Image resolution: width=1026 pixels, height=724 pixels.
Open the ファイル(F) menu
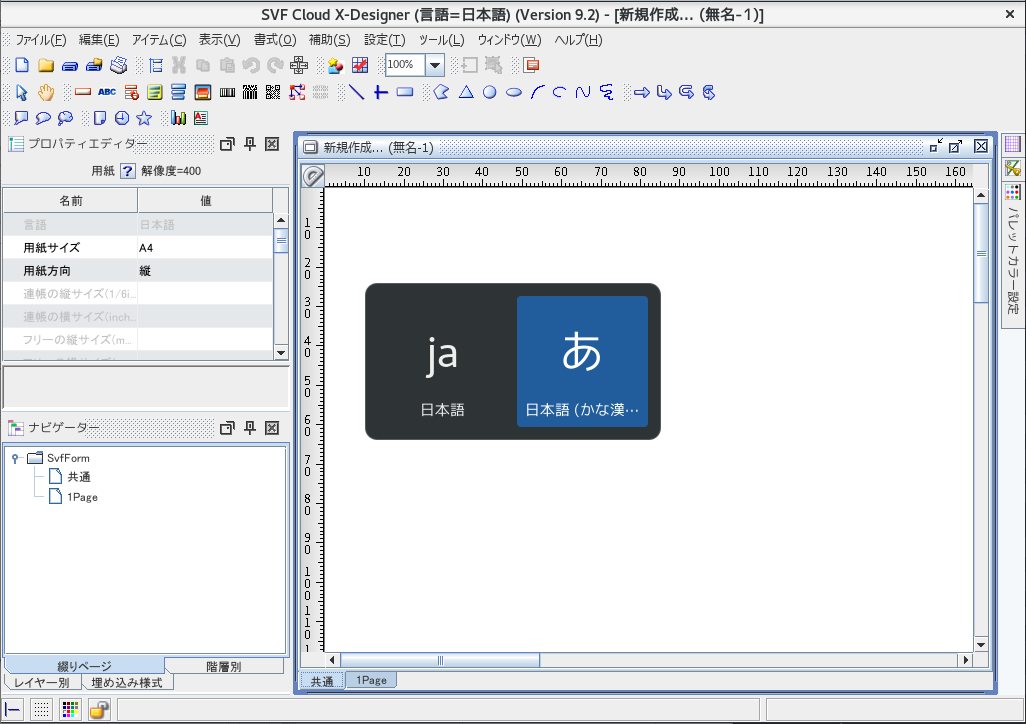tap(41, 40)
